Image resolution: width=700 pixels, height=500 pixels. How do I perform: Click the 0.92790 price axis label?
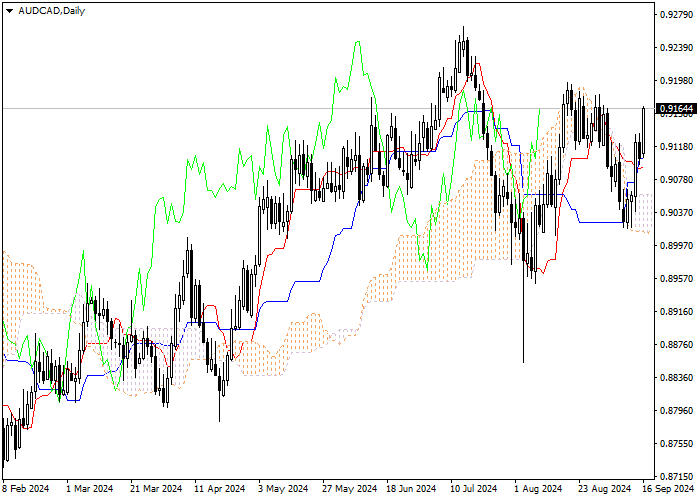(676, 15)
